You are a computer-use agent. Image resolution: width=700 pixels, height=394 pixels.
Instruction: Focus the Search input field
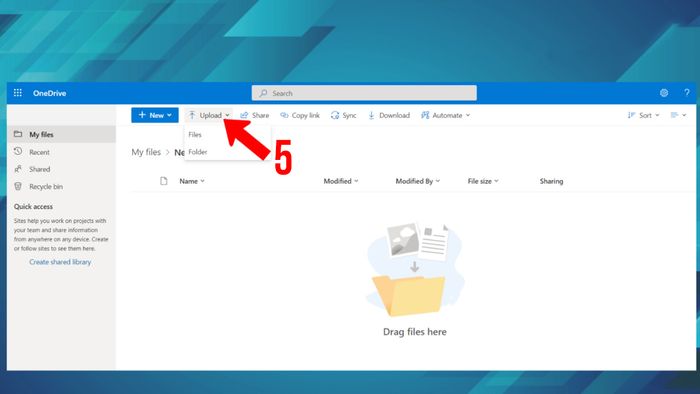[x=364, y=93]
